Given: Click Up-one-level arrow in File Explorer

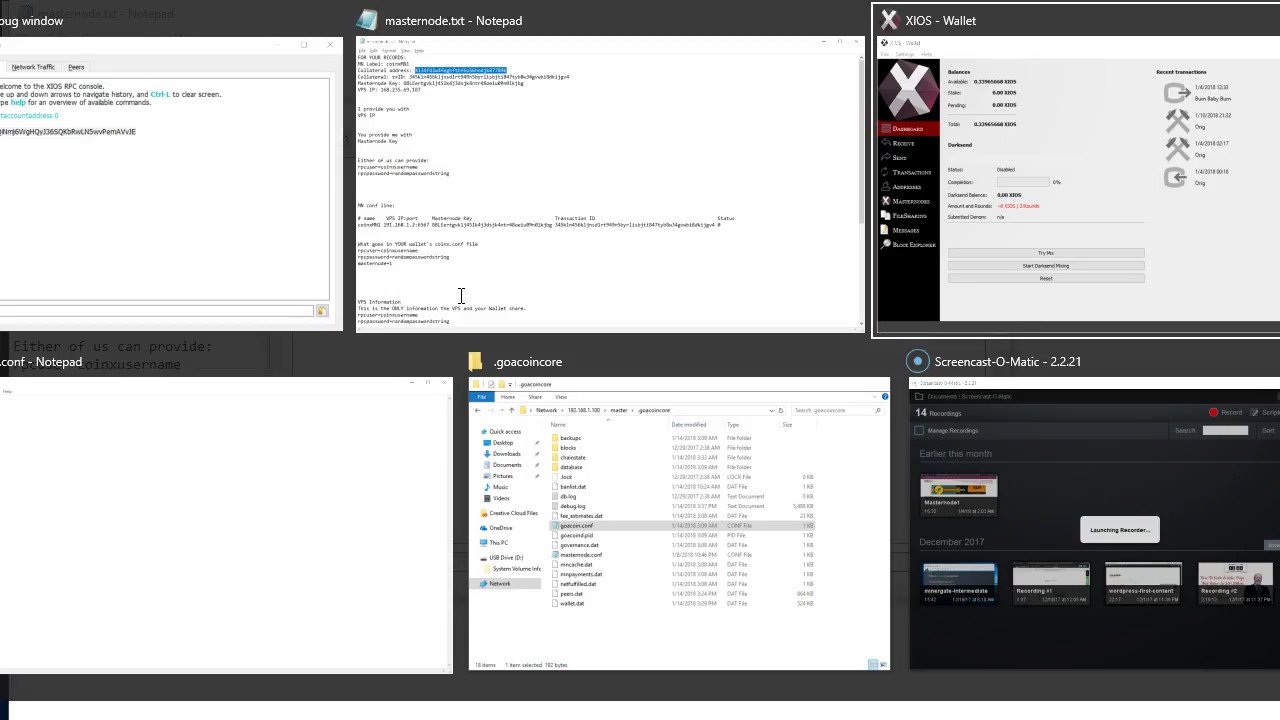Looking at the screenshot, I should coord(511,410).
